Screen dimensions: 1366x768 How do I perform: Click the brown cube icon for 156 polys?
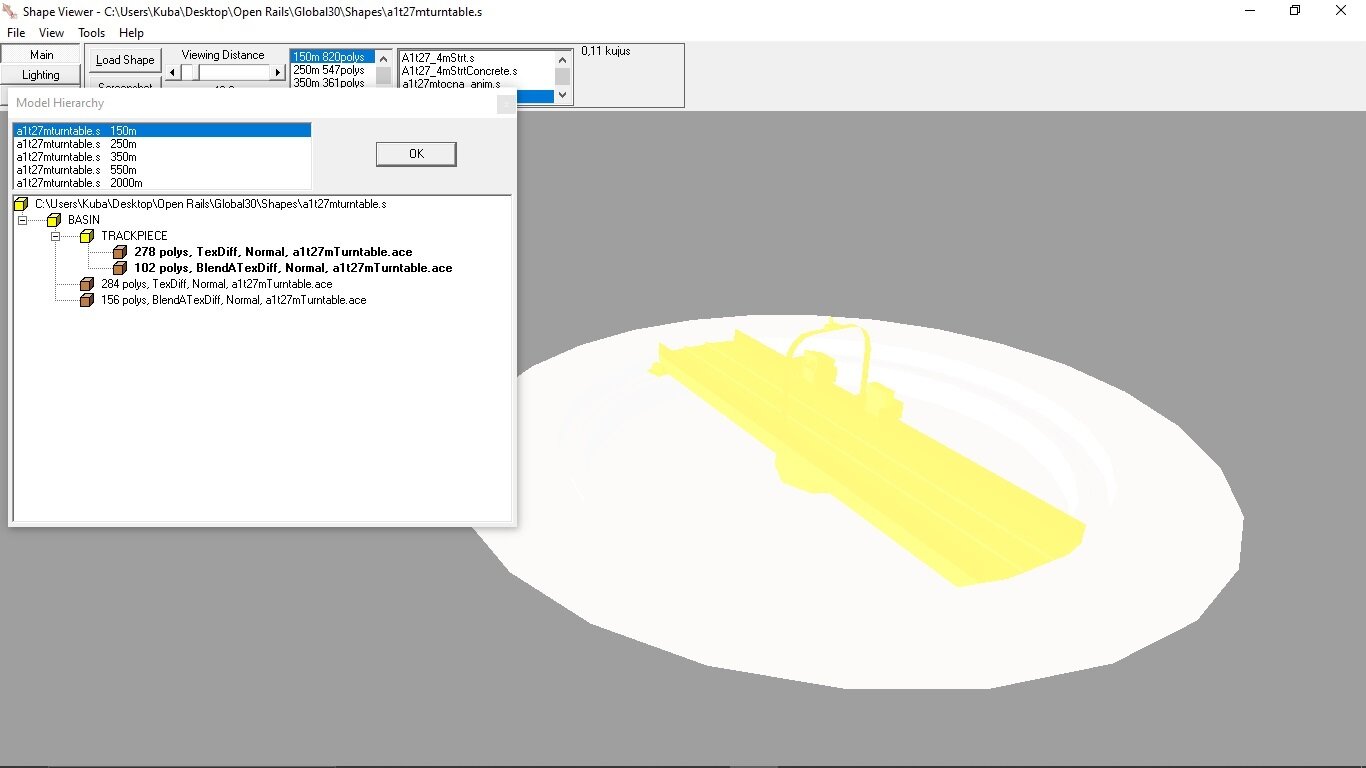pos(87,300)
